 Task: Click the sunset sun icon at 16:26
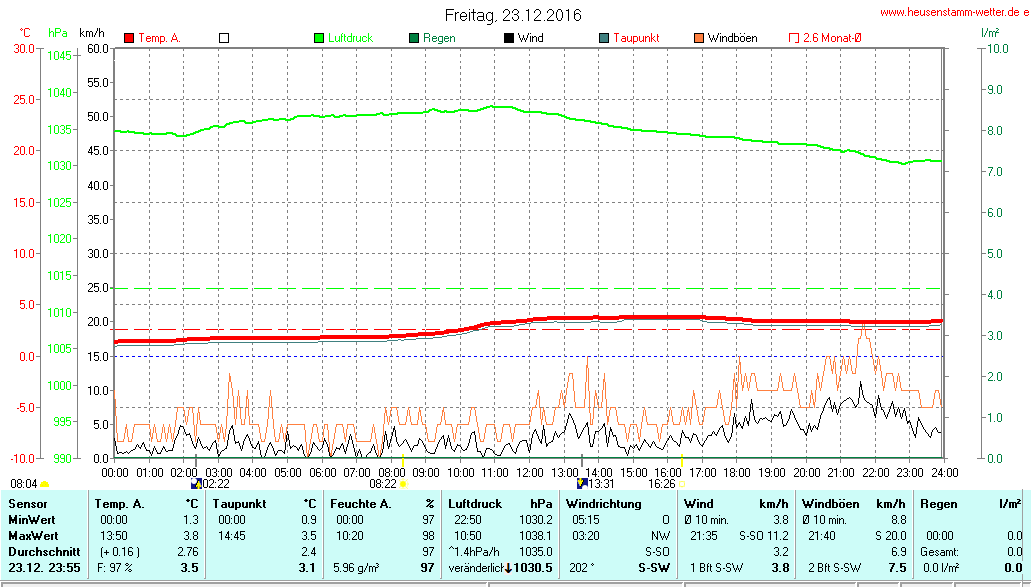pyautogui.click(x=683, y=484)
